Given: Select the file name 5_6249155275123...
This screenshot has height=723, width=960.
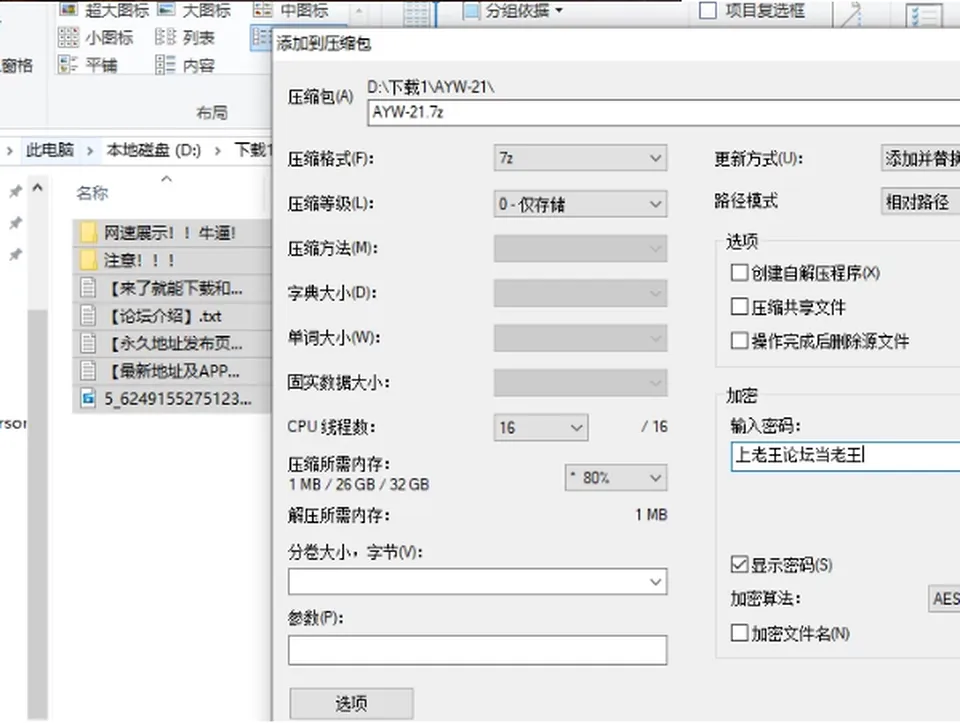Looking at the screenshot, I should (x=178, y=399).
